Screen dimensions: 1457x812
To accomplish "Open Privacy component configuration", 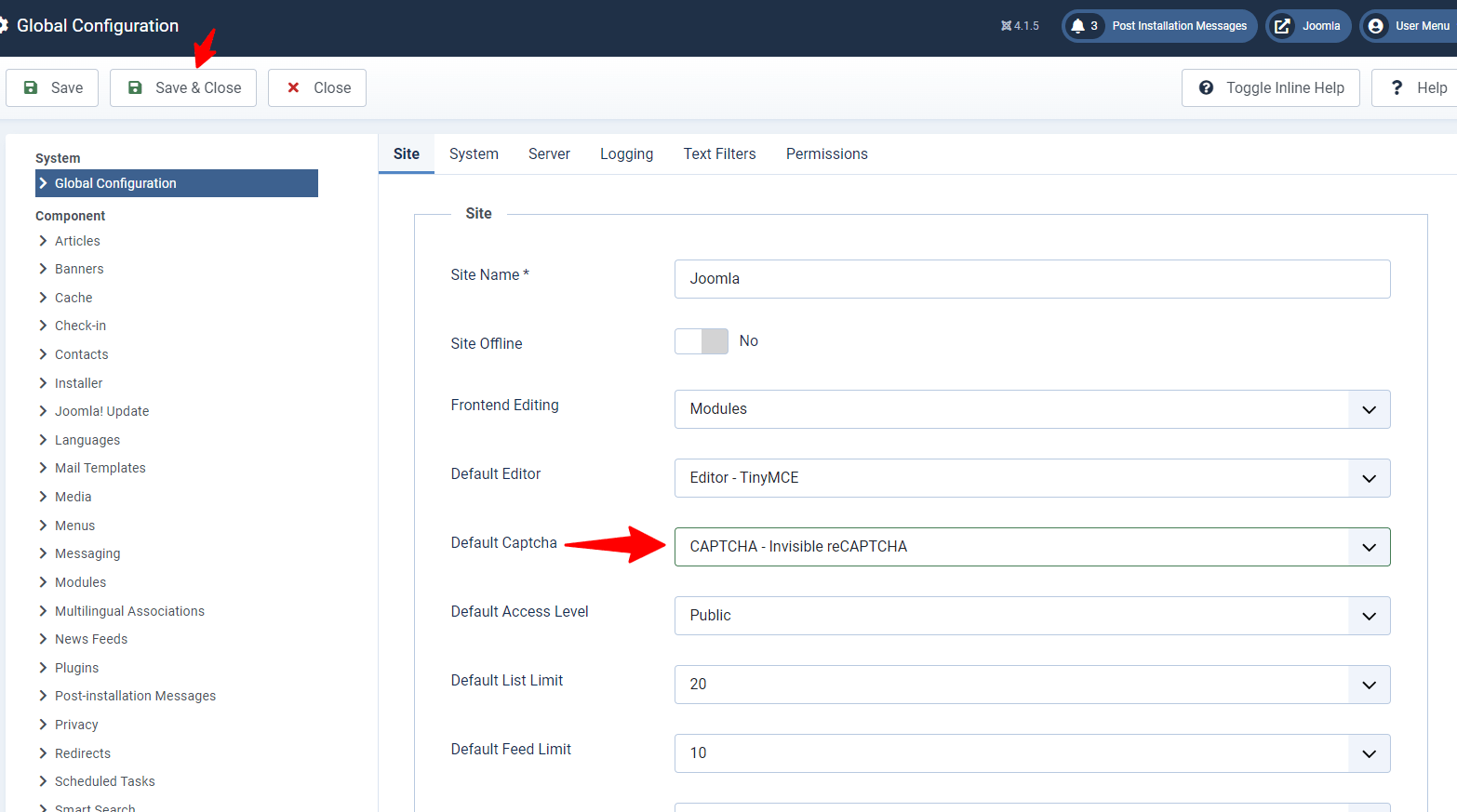I will tap(76, 725).
